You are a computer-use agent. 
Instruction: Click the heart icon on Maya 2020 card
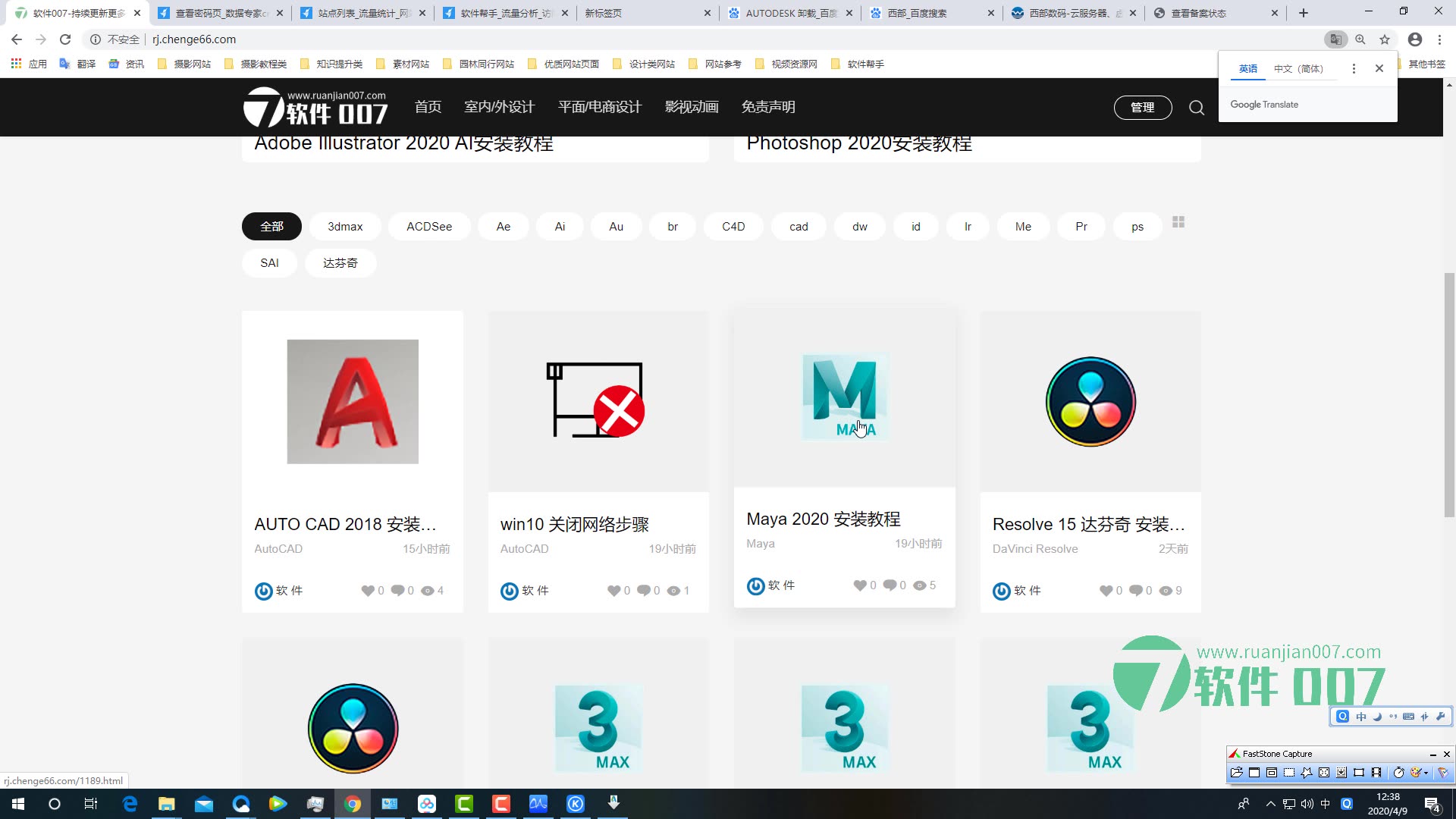pos(860,585)
